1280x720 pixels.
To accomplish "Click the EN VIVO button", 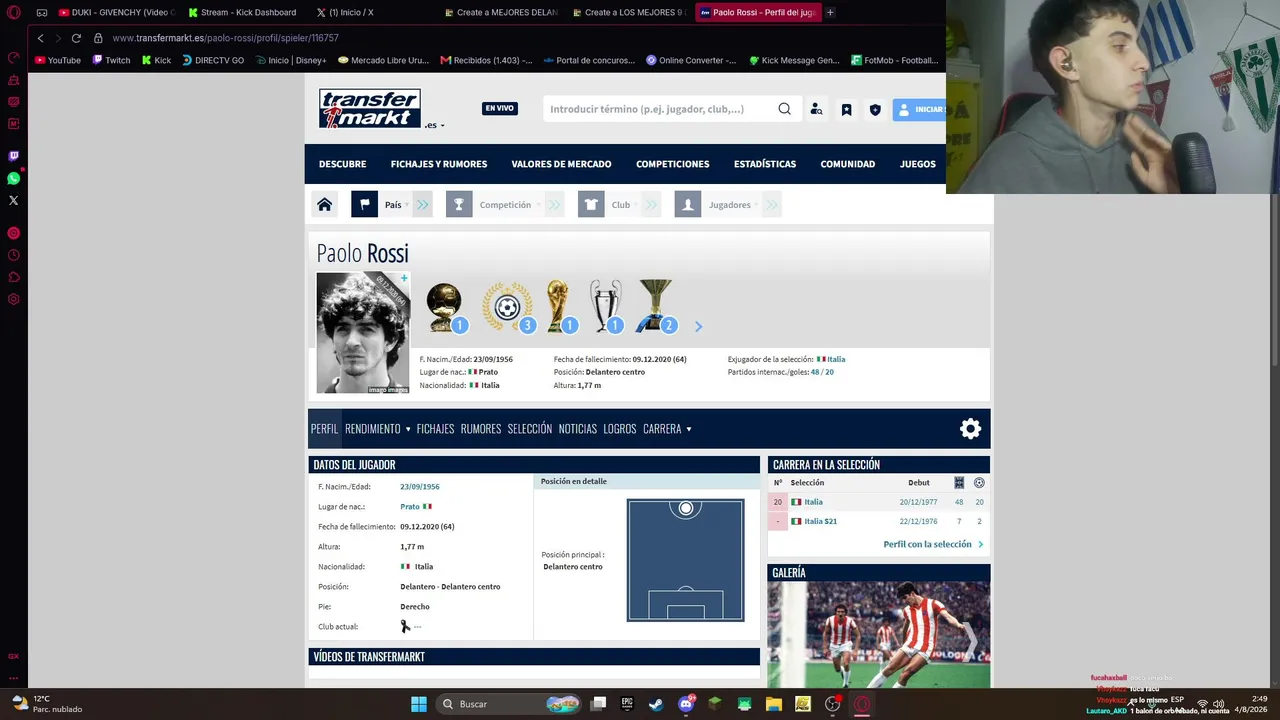I will pos(500,108).
